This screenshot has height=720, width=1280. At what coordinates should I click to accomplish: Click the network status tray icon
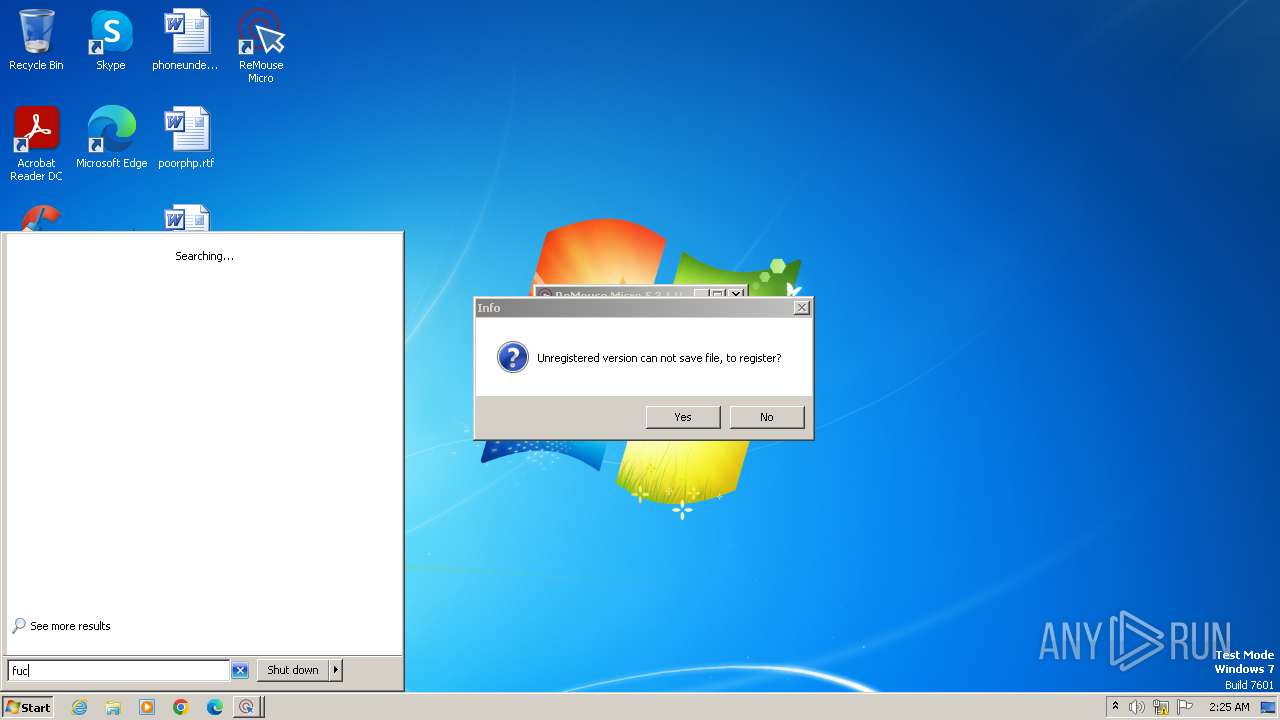(x=1161, y=707)
